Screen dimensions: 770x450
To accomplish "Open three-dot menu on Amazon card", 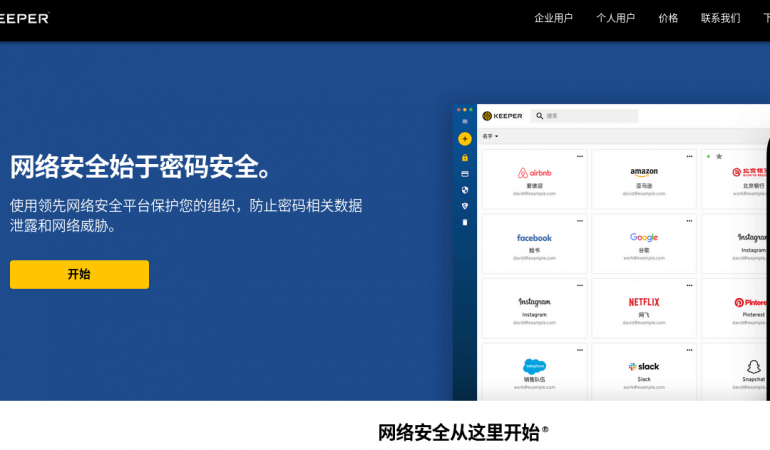I will 689,157.
